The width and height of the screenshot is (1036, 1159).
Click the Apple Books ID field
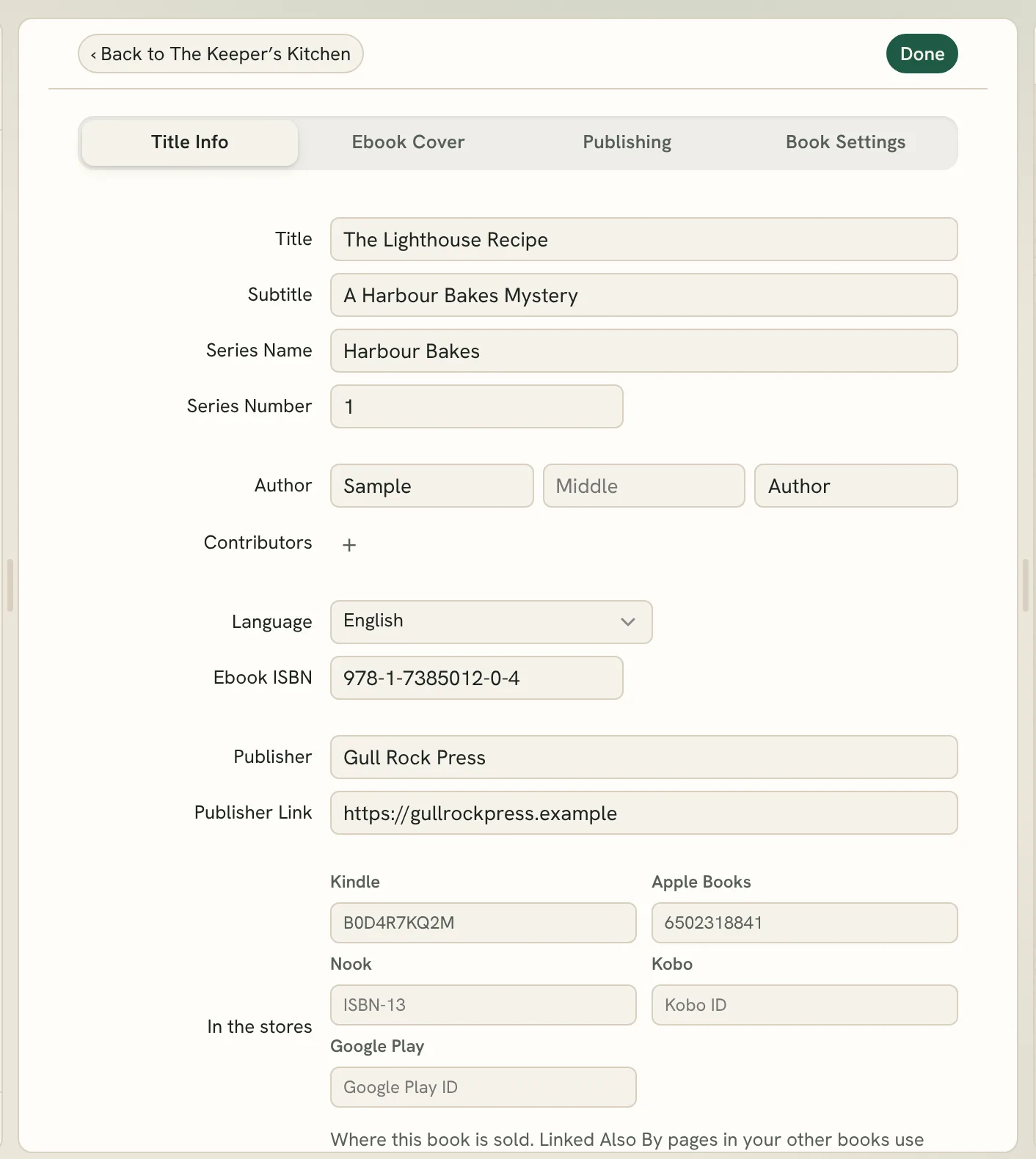click(804, 923)
